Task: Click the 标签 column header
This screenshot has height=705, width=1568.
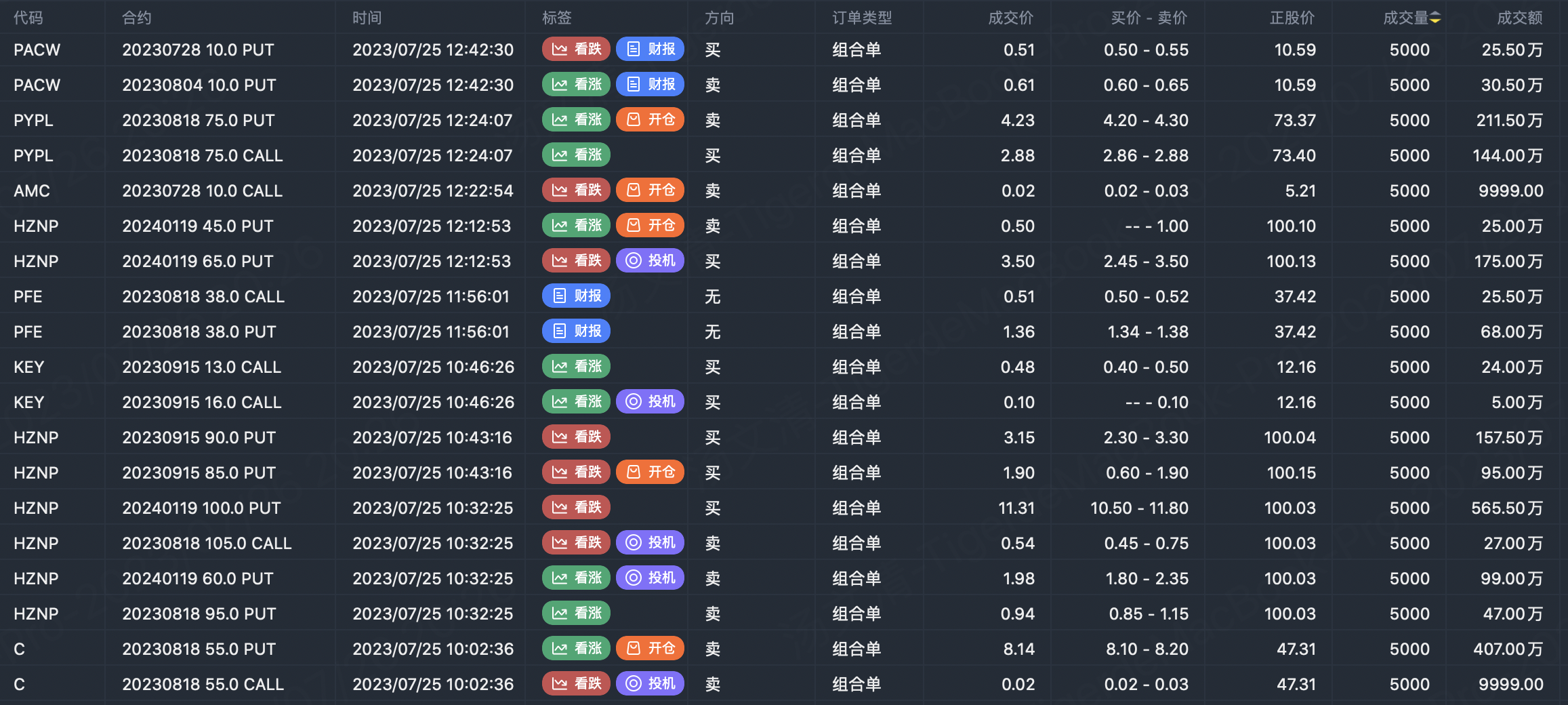Action: coord(557,18)
